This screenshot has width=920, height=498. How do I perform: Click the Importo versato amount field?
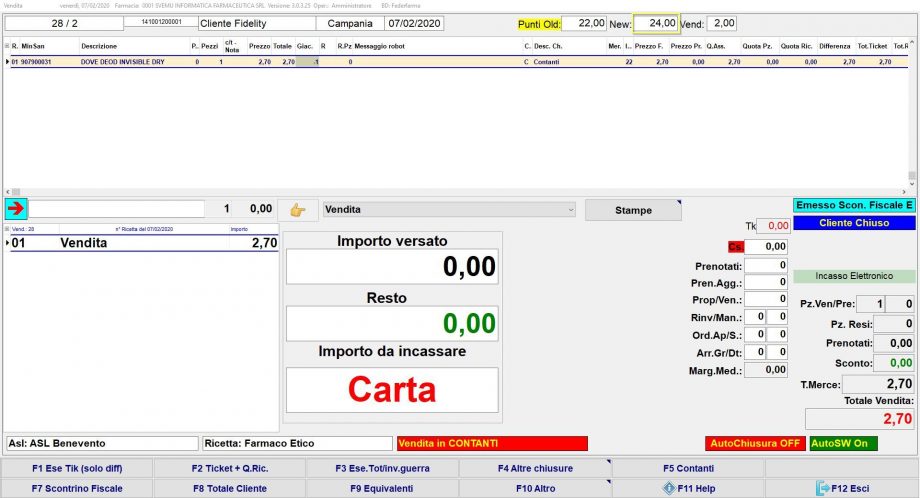392,267
